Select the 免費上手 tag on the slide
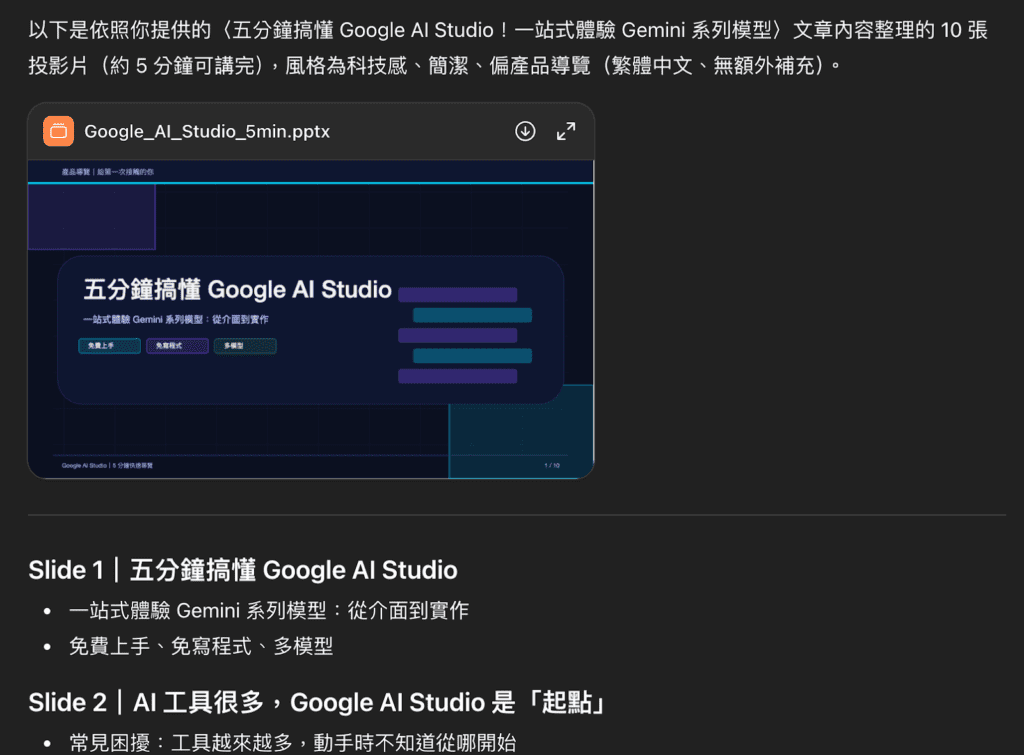Screen dimensions: 1024x755 (x=109, y=346)
